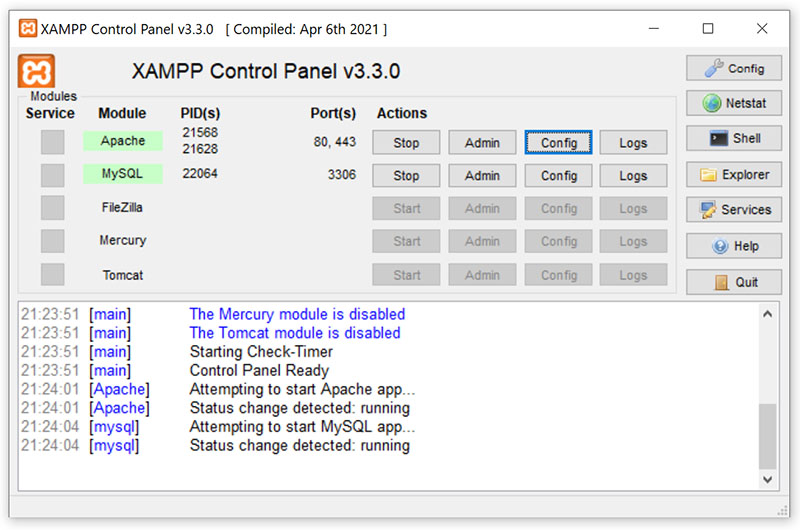Click the log scrollbar down arrow
Viewport: 800px width, 530px height.
pyautogui.click(x=767, y=479)
